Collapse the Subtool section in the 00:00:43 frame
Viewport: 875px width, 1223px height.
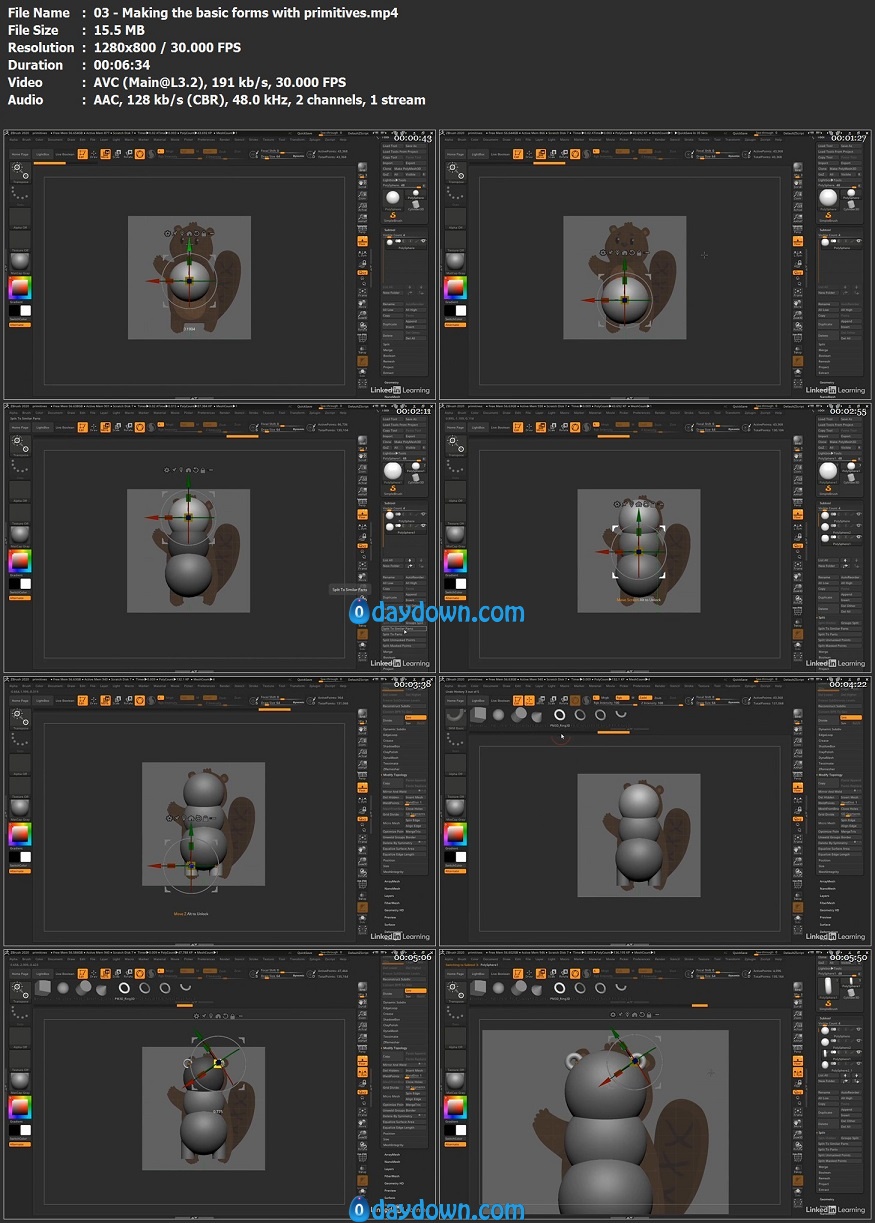tap(390, 229)
